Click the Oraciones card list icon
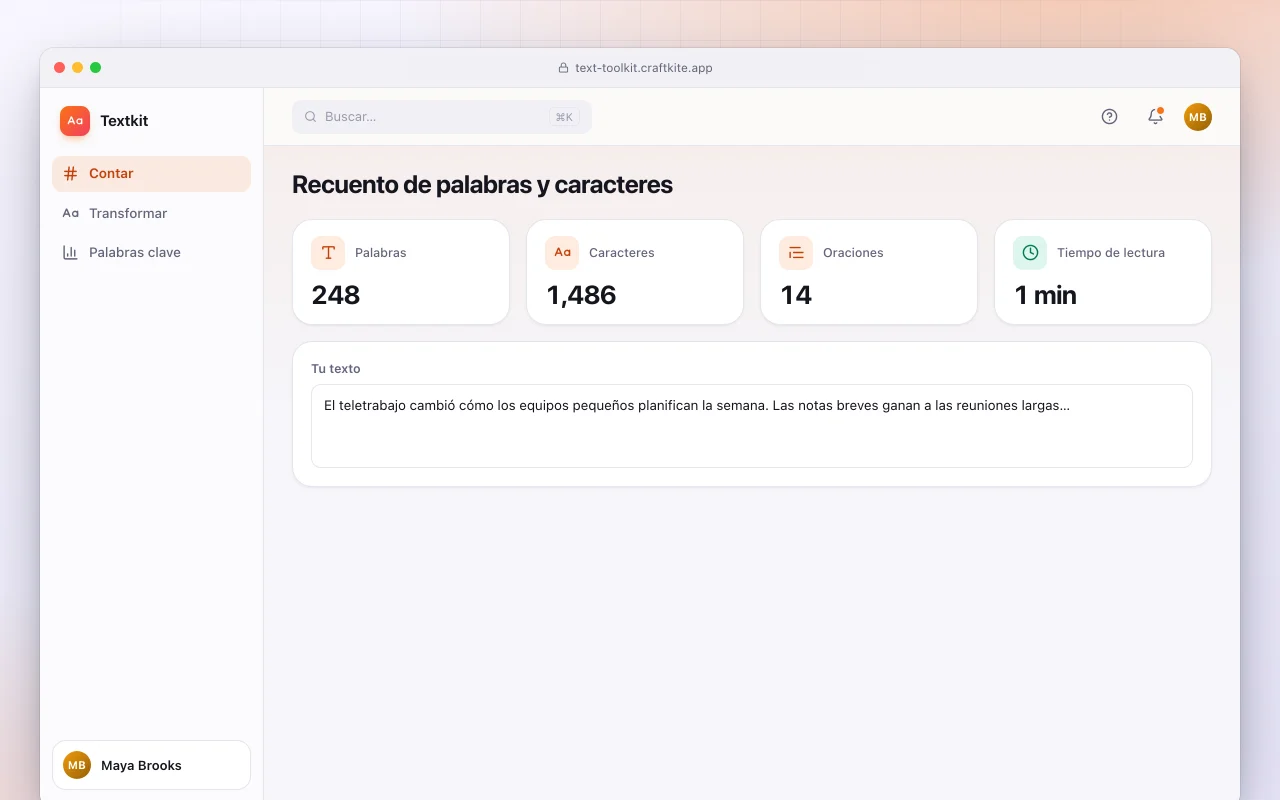Screen dimensions: 1280x800 [x=796, y=253]
